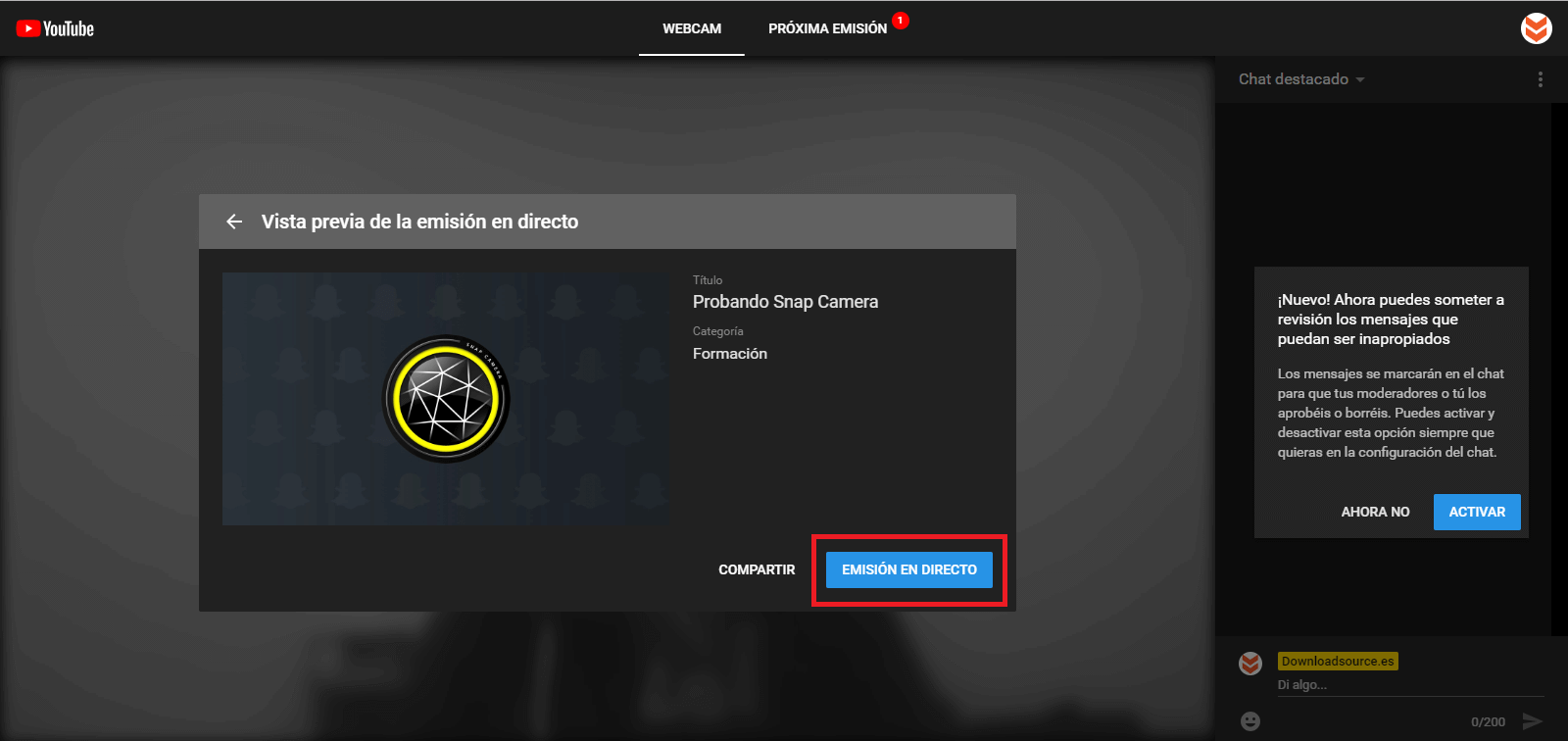This screenshot has width=1568, height=741.
Task: Click the chat user avatar icon
Action: [x=1250, y=664]
